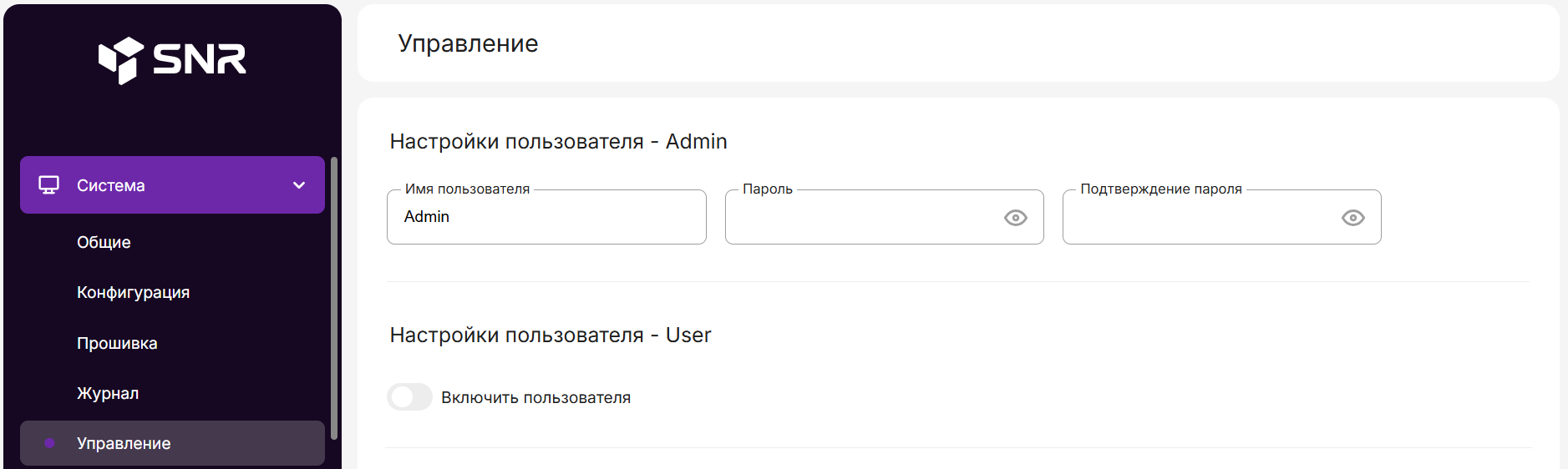Open the Общие menu item

(x=104, y=242)
